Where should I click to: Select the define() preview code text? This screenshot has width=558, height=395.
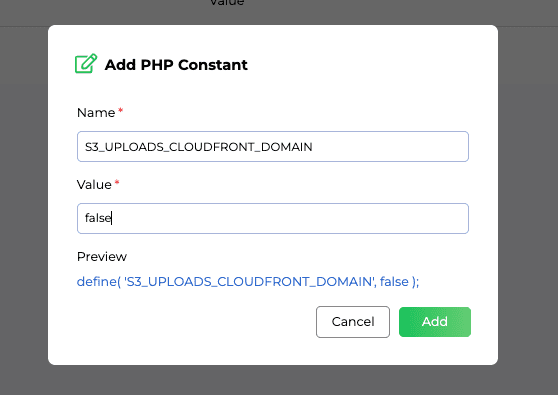point(248,282)
